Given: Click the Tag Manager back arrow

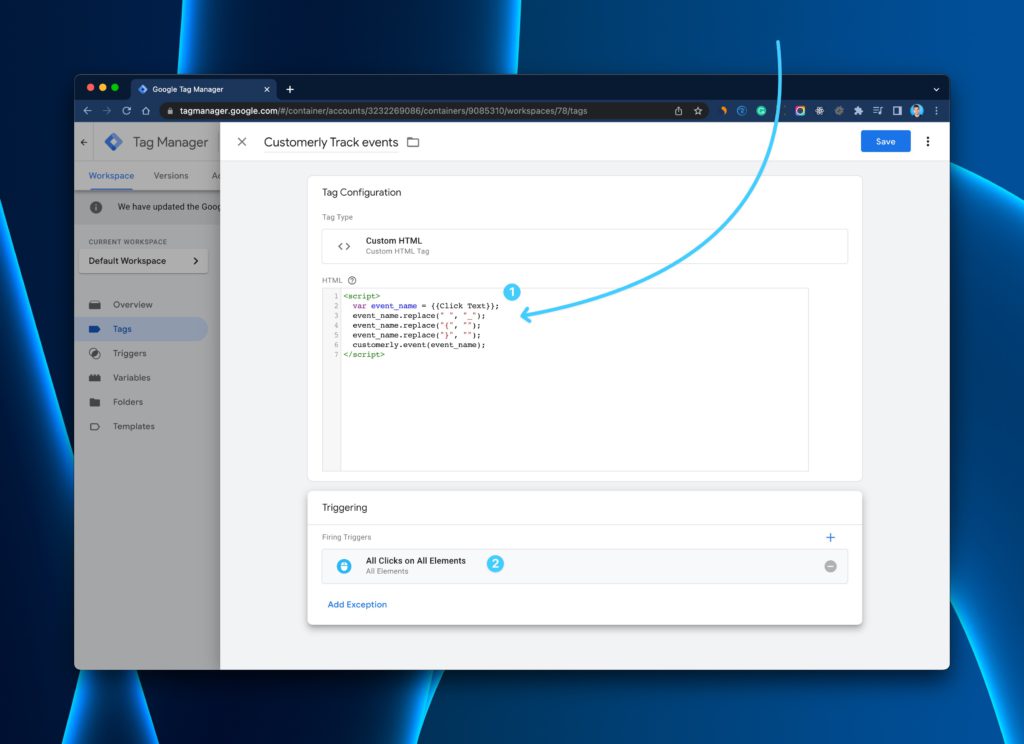Looking at the screenshot, I should click(x=84, y=142).
